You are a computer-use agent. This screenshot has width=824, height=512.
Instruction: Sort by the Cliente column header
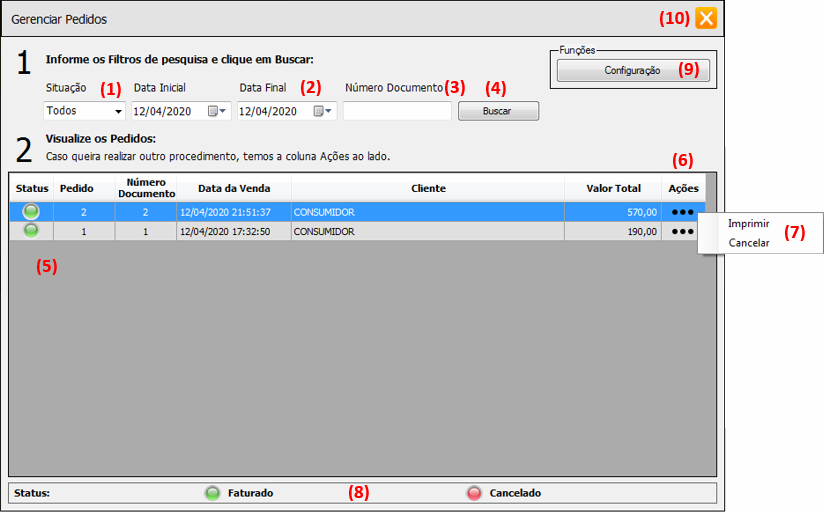[428, 188]
